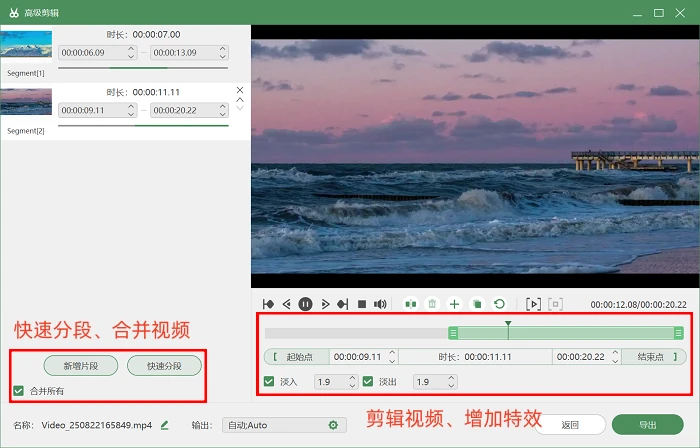Click the green 导出 export button
The image size is (700, 448).
647,425
